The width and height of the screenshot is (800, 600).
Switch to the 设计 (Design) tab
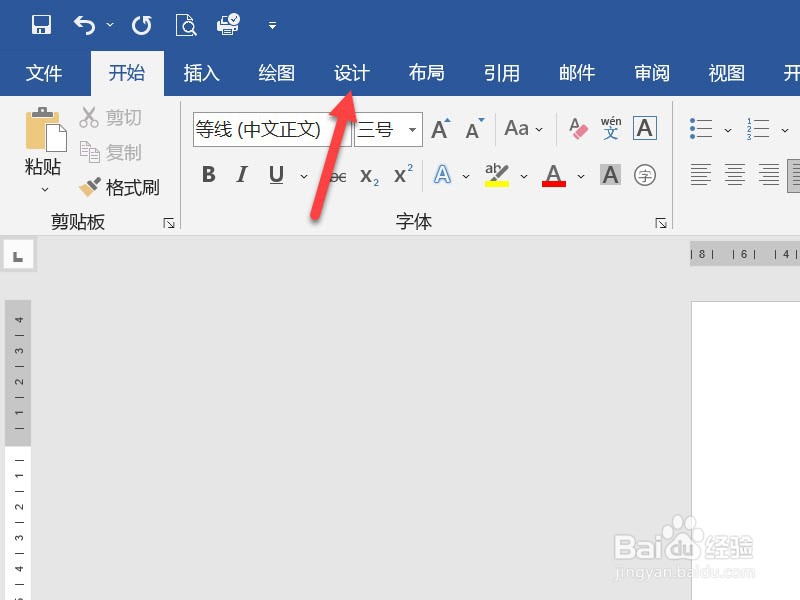(x=352, y=72)
